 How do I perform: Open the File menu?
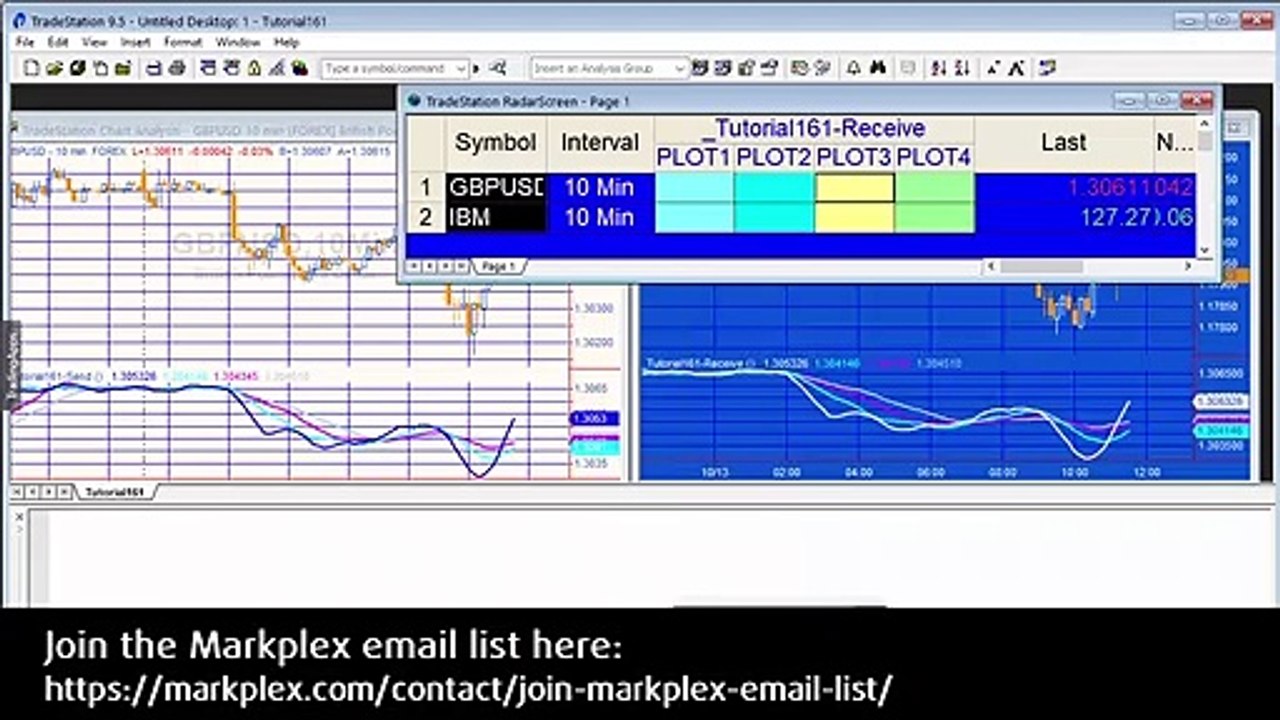pos(26,42)
